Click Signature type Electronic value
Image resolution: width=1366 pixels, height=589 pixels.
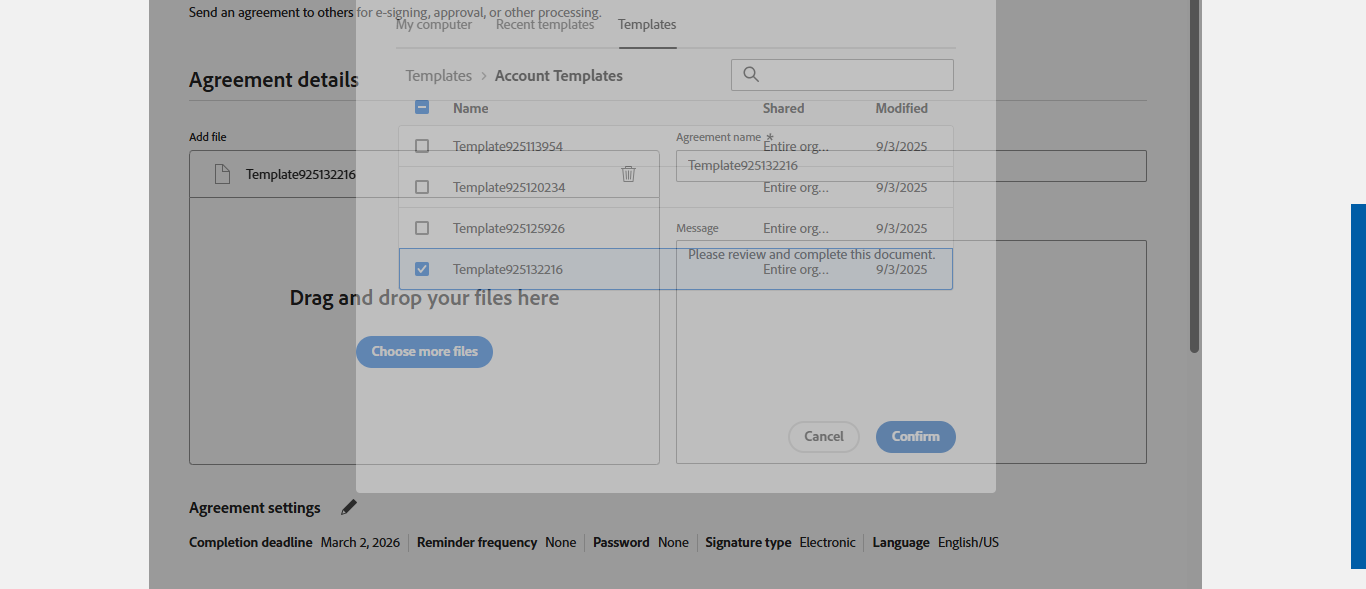click(827, 542)
